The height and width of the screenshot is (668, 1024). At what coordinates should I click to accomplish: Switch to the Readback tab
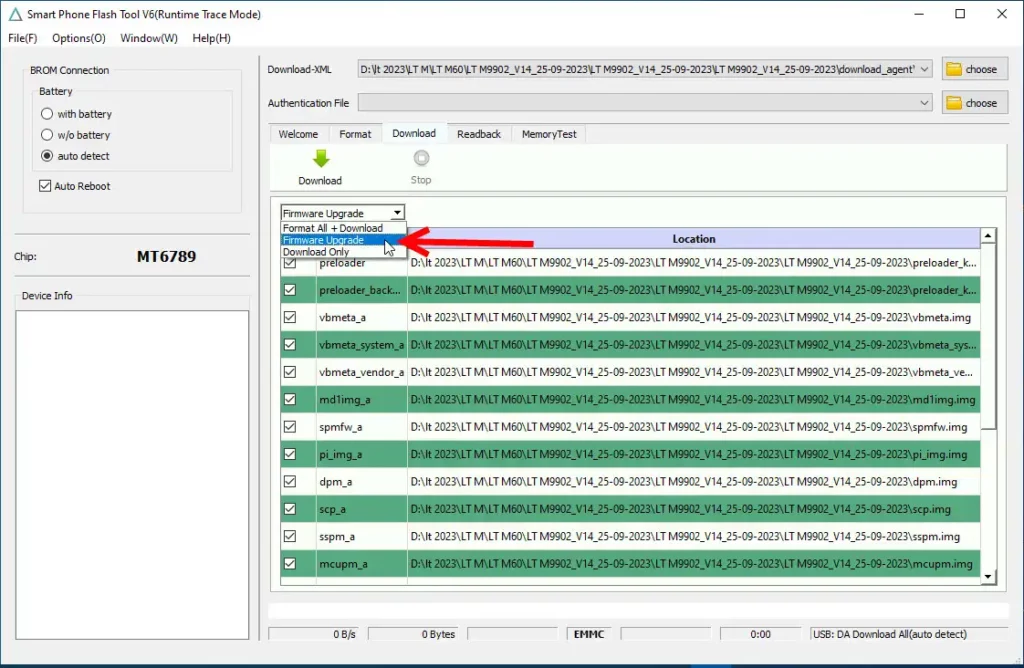(x=479, y=134)
